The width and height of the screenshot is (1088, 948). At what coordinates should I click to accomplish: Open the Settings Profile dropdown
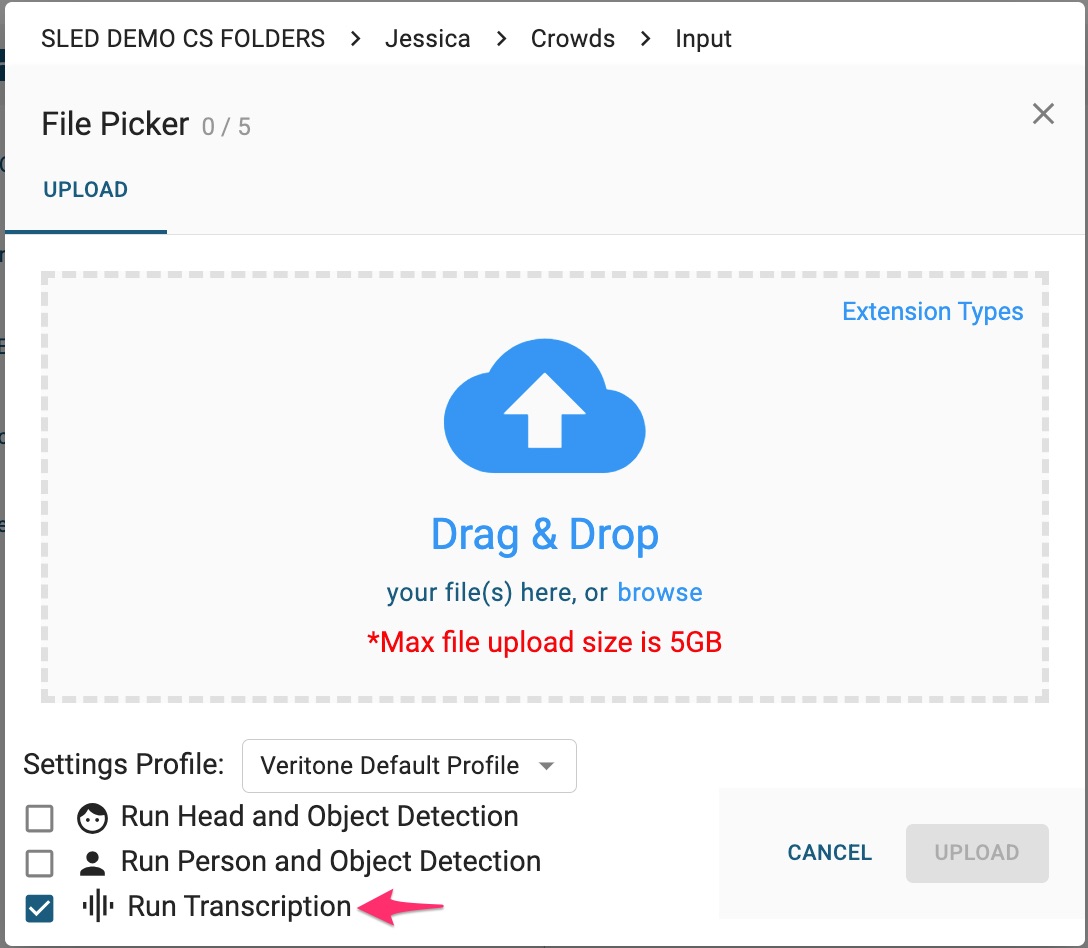point(408,766)
